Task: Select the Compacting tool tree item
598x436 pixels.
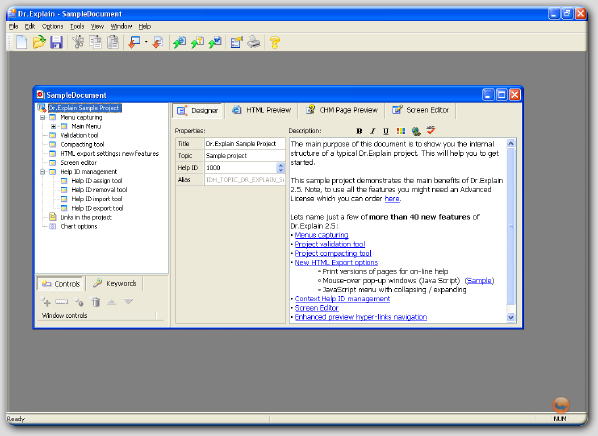Action: click(82, 145)
